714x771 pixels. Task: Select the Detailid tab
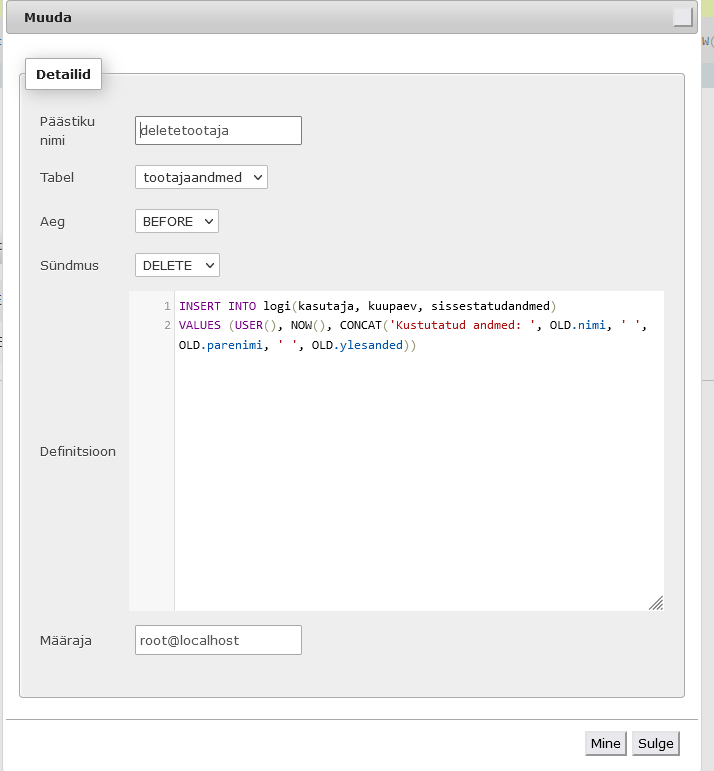pos(63,74)
